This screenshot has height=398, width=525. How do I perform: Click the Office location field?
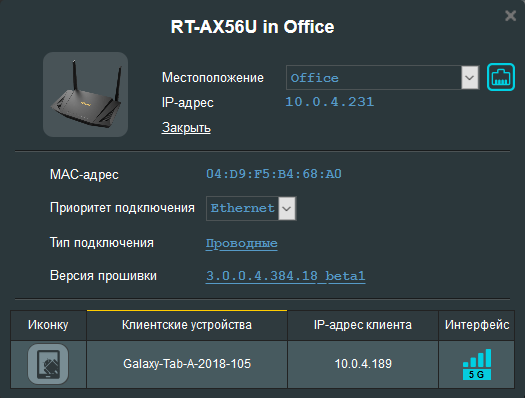pos(374,78)
